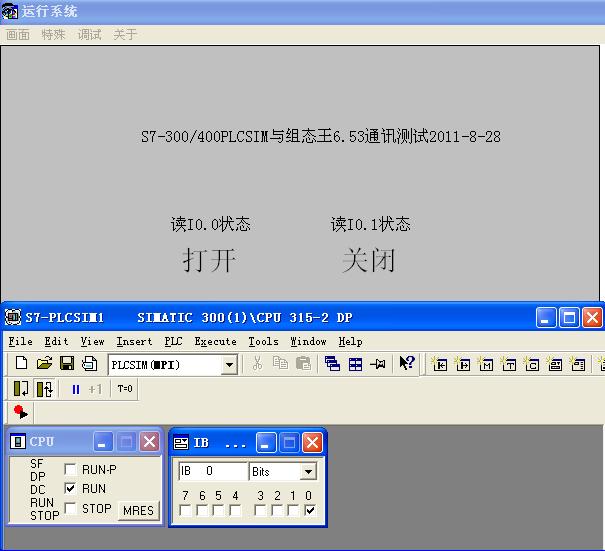
Task: Click the IB 0 address input field
Action: point(213,471)
